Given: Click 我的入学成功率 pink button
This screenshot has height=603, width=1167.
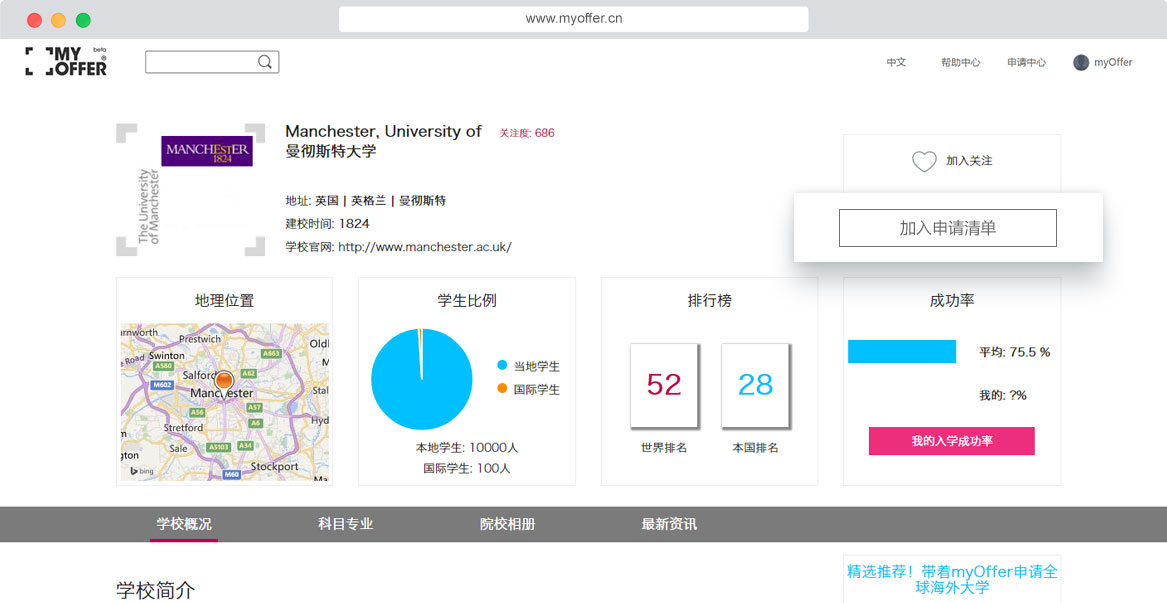Looking at the screenshot, I should pyautogui.click(x=952, y=441).
